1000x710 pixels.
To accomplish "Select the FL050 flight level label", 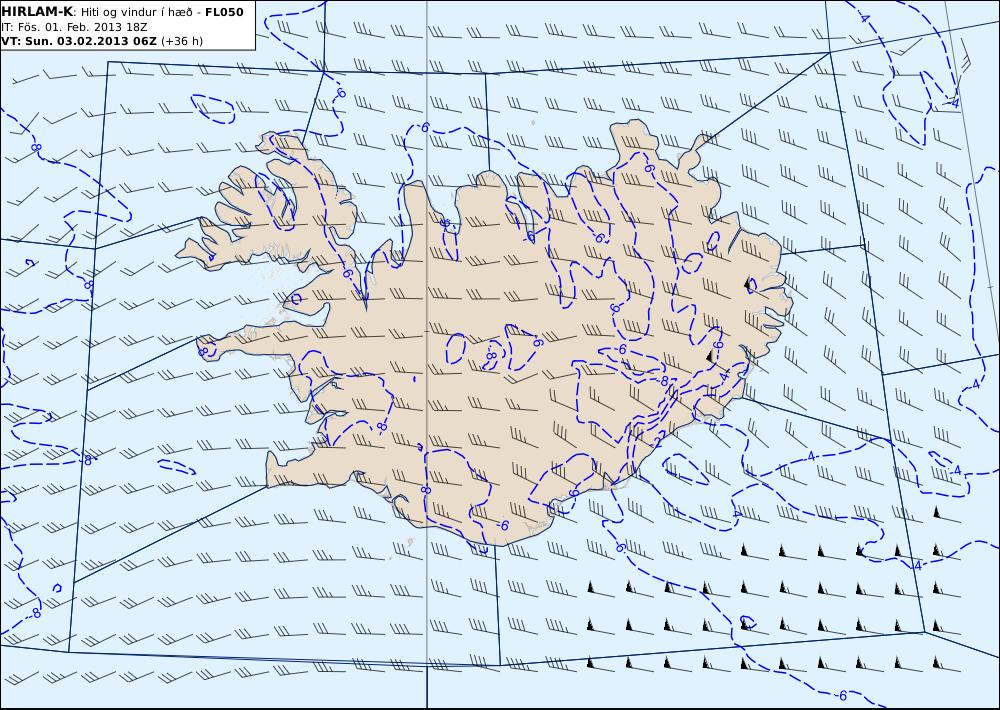I will point(224,12).
